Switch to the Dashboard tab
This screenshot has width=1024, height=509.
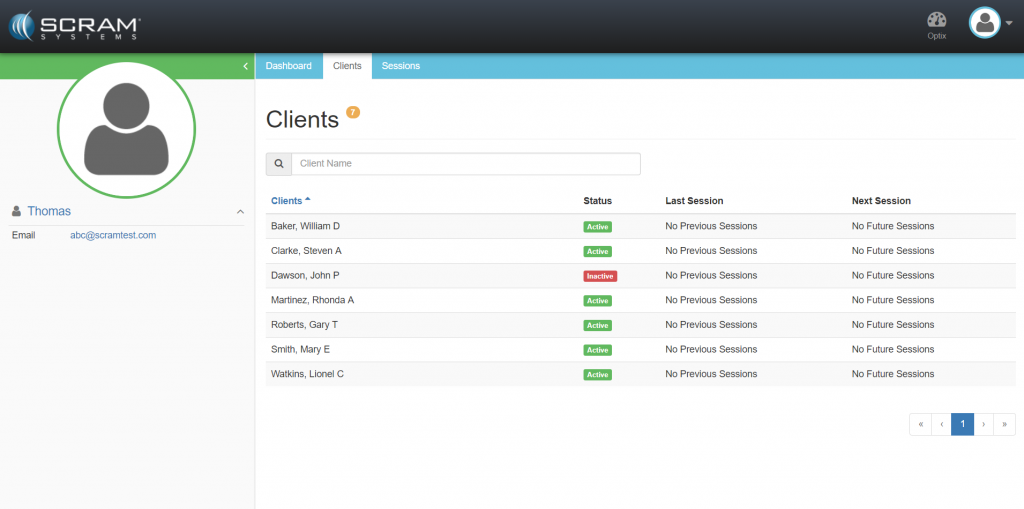[x=289, y=66]
